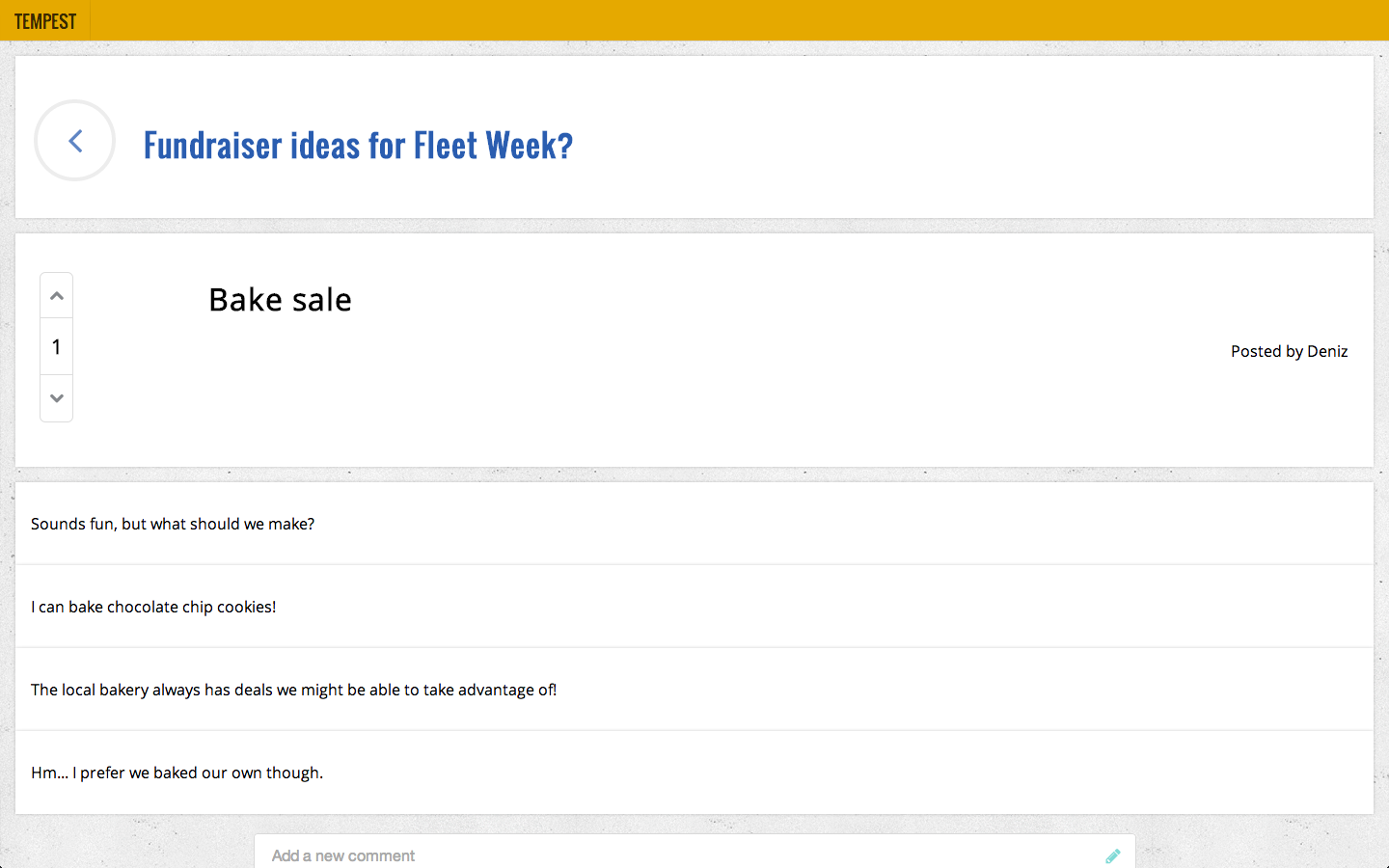Open the Fundraiser ideas for Fleet Week title

(358, 145)
